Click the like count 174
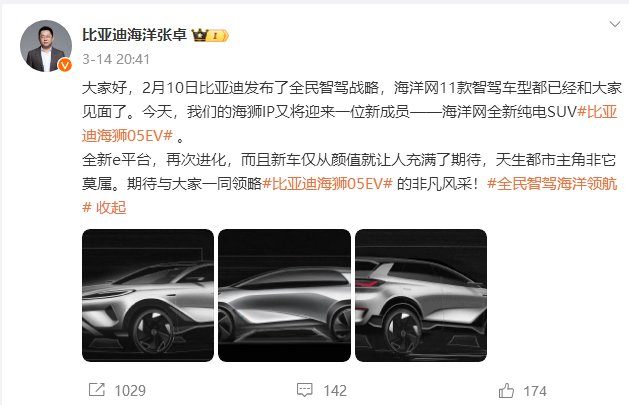This screenshot has width=629, height=405. pos(535,391)
